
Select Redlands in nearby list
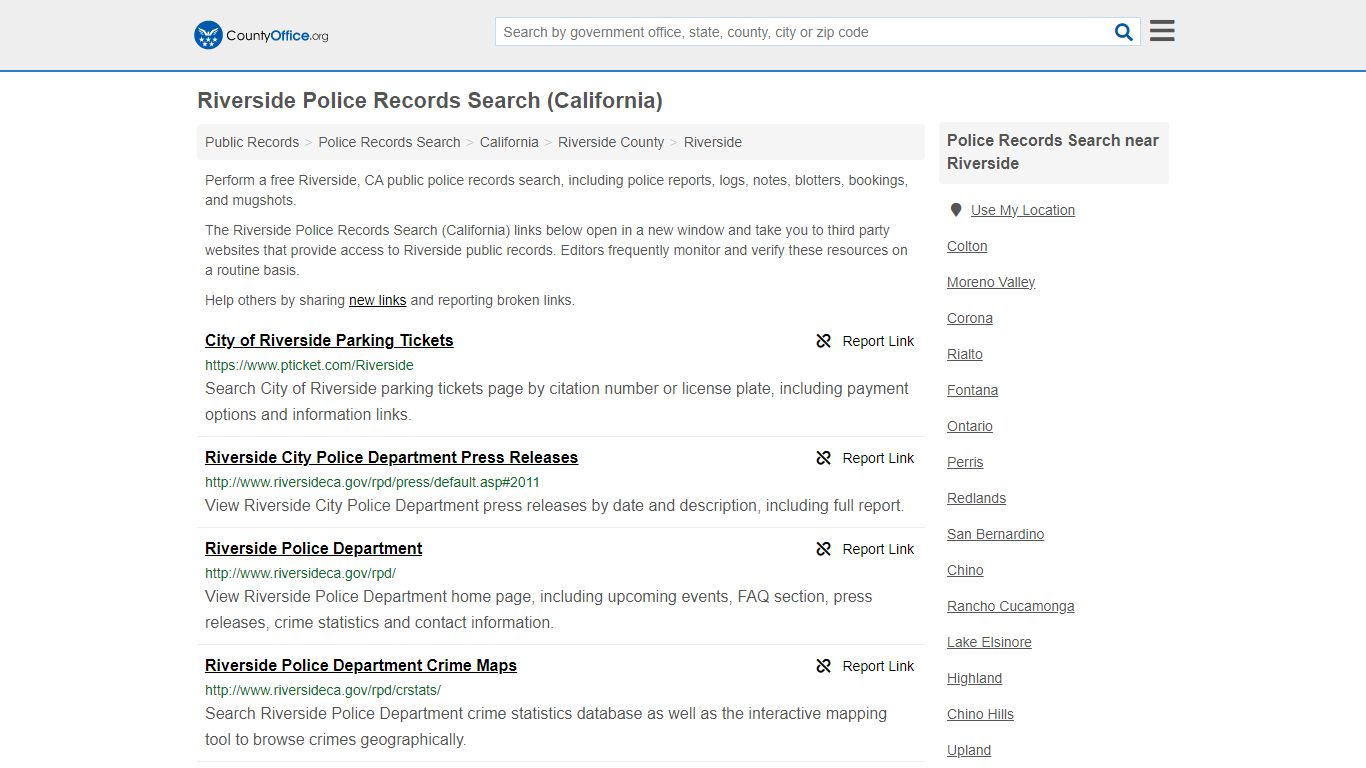(977, 498)
